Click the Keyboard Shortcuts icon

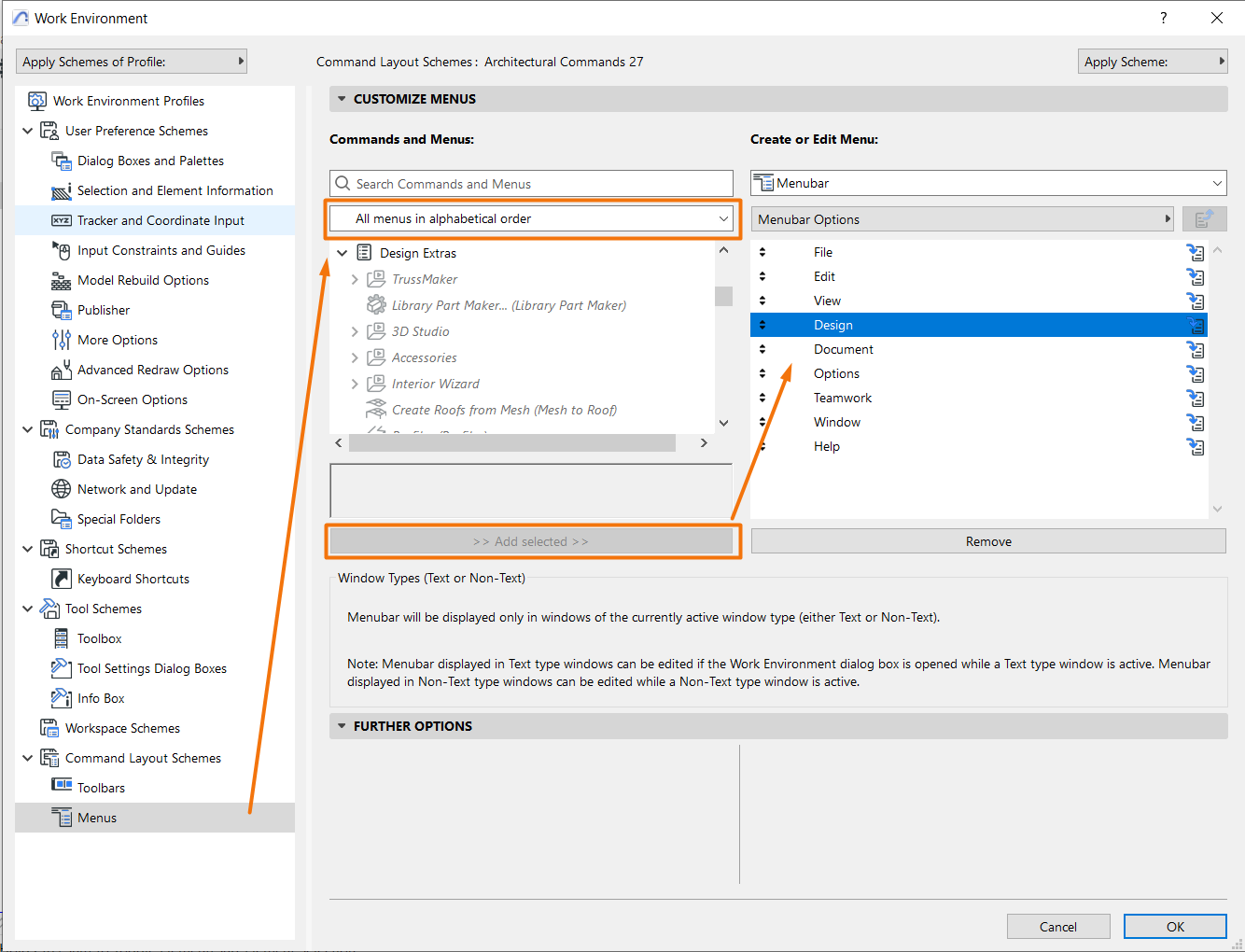(62, 579)
